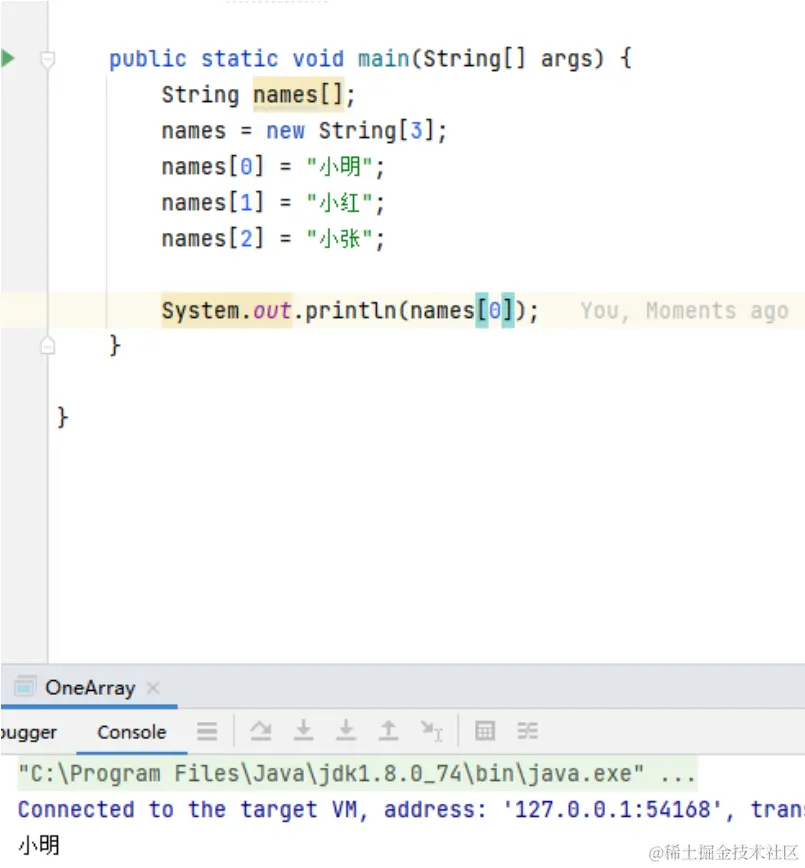Viewport: 805px width, 868px height.
Task: Click the Step Into debug icon
Action: 303,731
